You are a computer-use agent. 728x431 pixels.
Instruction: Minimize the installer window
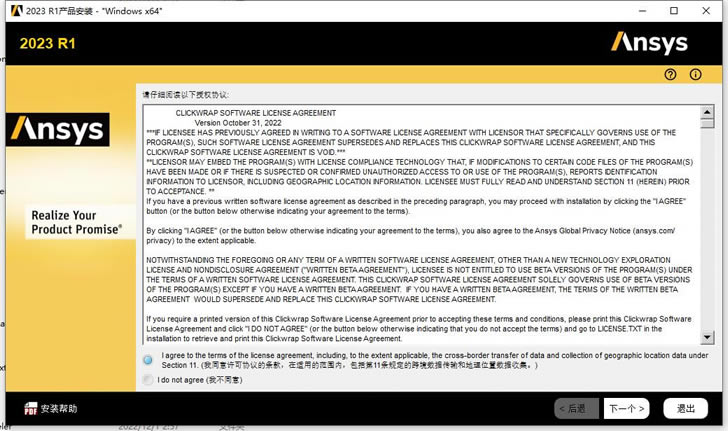tap(643, 11)
